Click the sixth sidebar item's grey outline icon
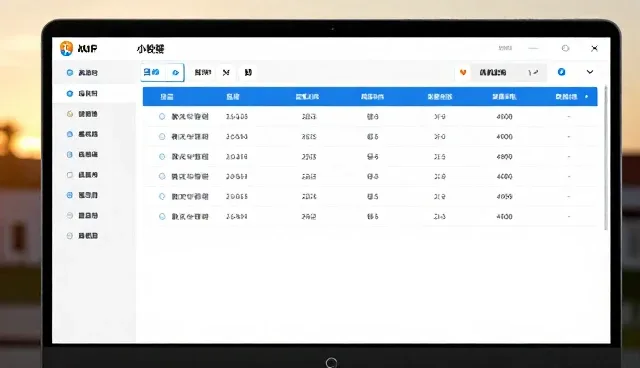This screenshot has height=368, width=640. (x=70, y=175)
